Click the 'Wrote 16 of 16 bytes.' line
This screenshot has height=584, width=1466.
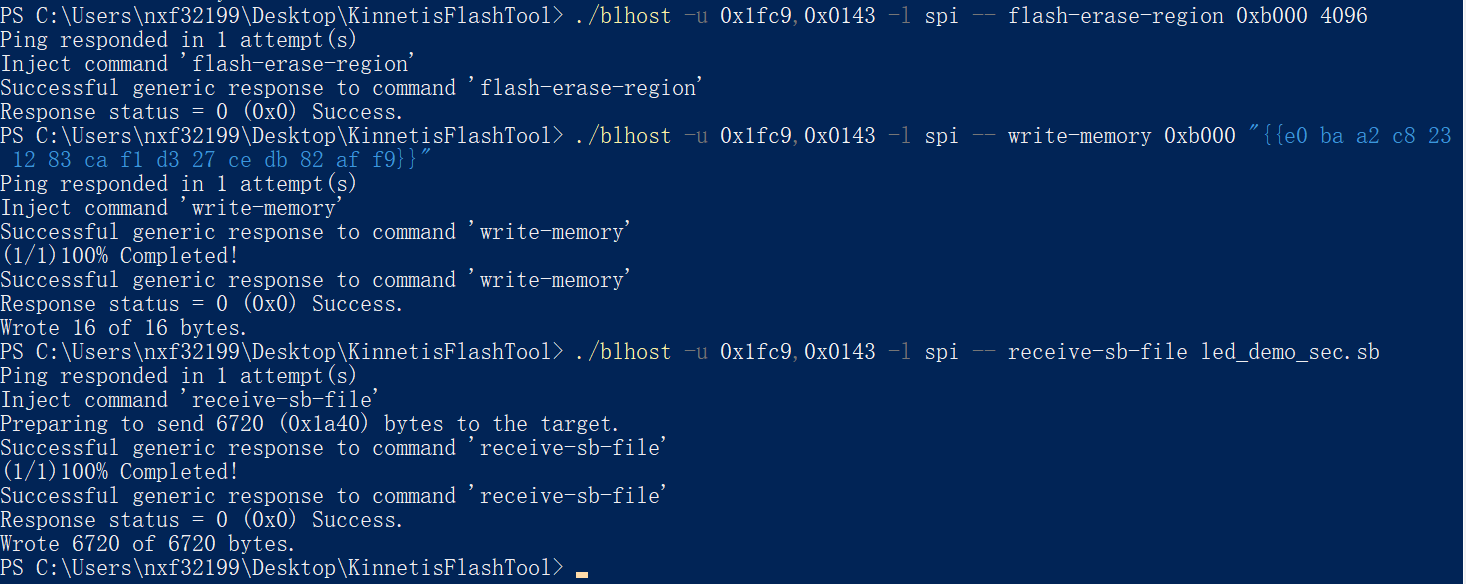click(124, 328)
